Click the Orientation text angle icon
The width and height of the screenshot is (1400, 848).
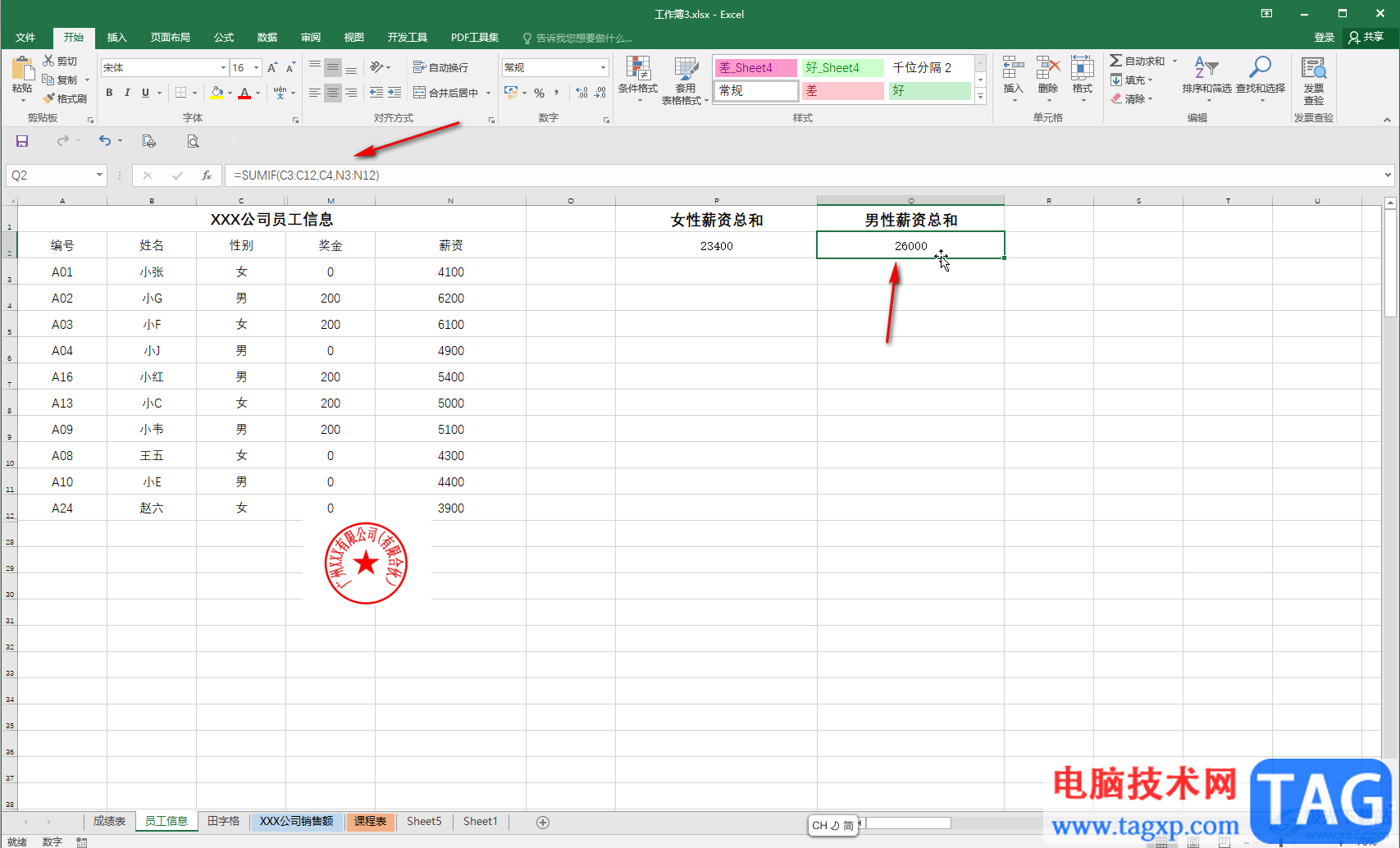point(376,67)
